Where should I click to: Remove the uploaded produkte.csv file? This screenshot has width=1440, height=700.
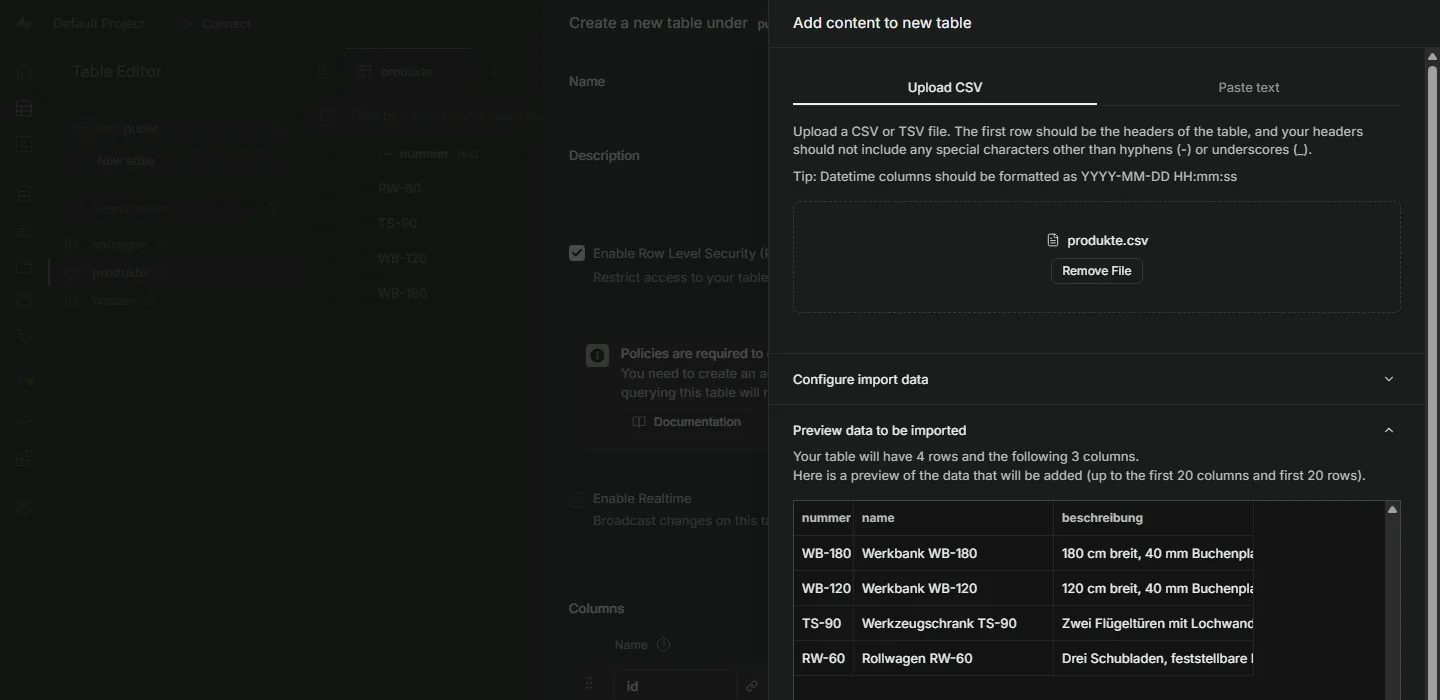(1096, 271)
